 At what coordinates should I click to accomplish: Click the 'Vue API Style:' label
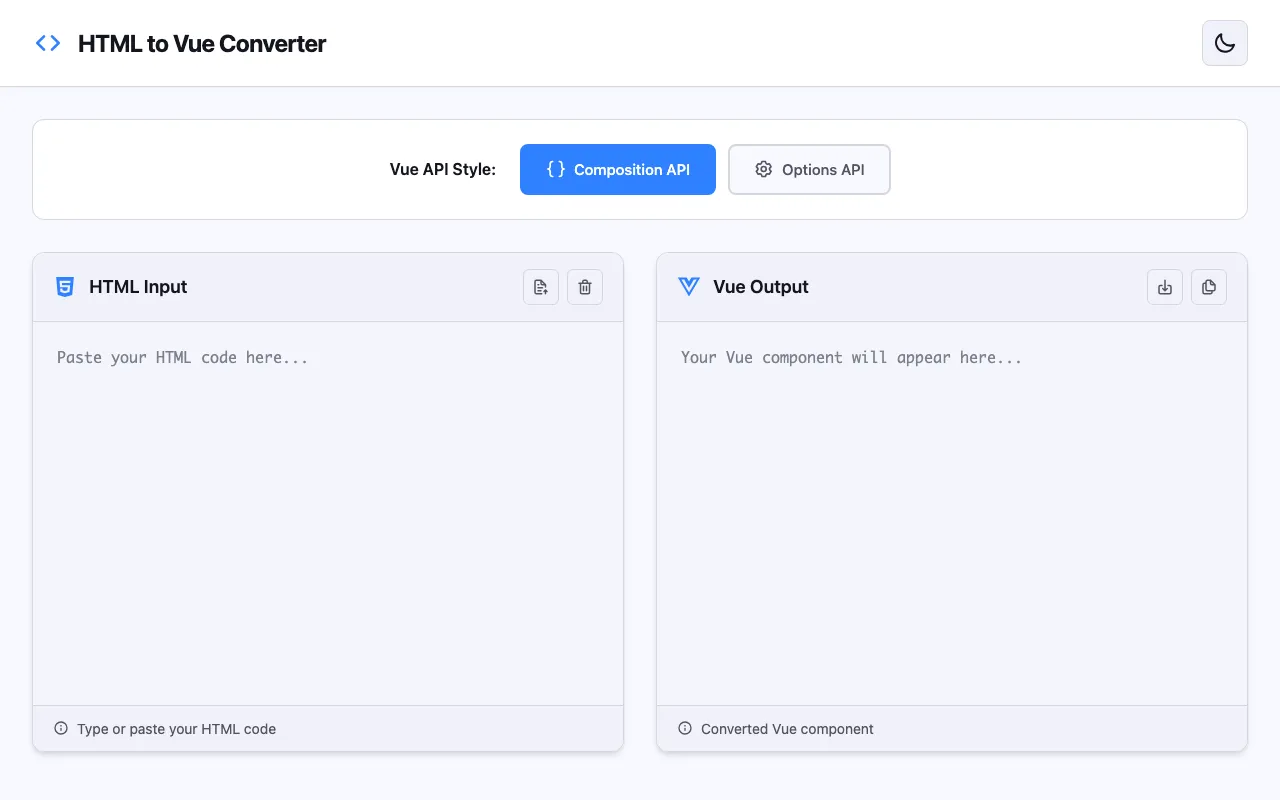coord(443,169)
